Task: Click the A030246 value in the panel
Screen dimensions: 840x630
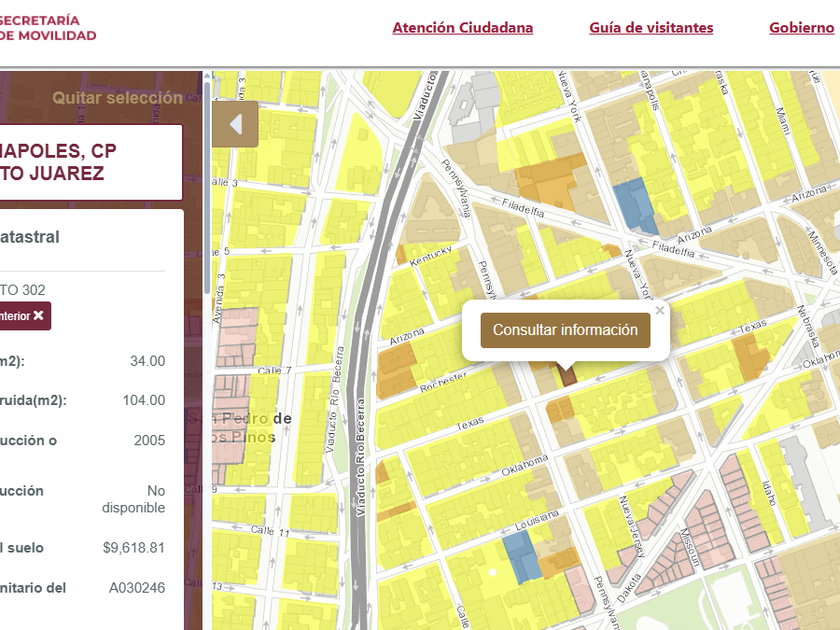Action: (137, 588)
